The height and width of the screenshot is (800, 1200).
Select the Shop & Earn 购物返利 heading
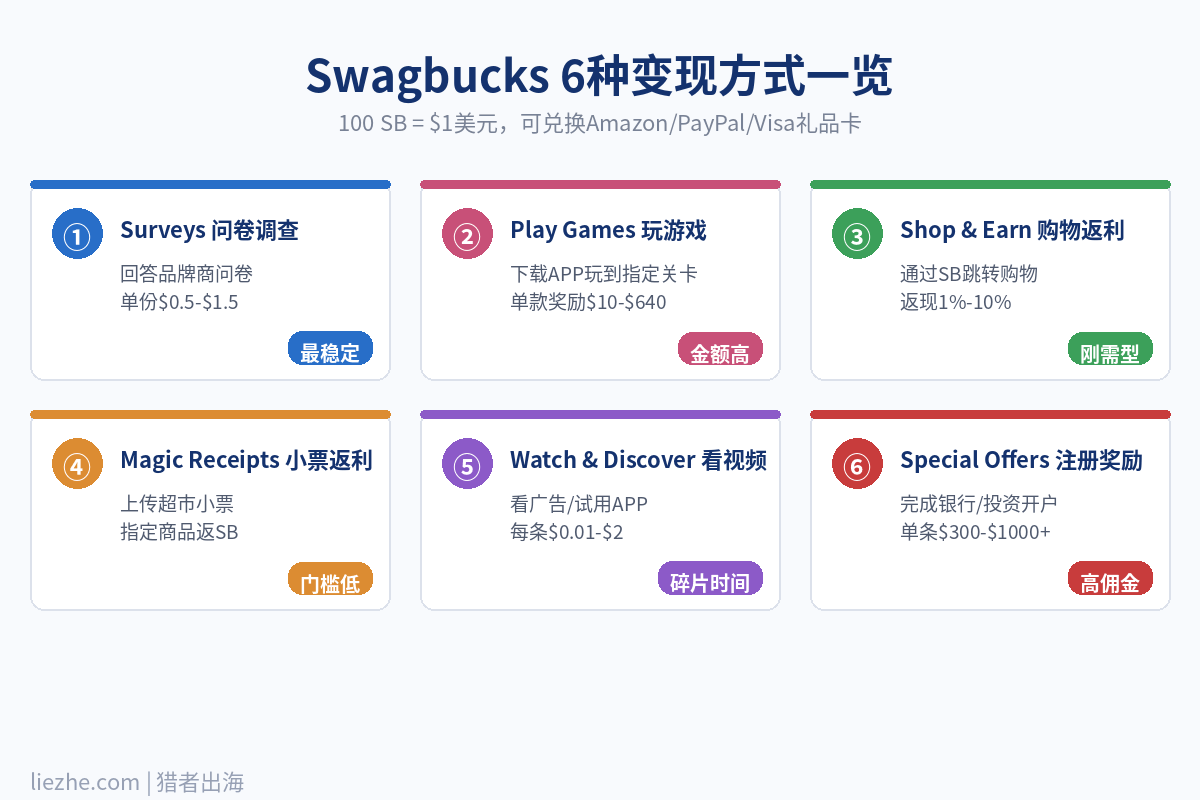pos(1012,230)
